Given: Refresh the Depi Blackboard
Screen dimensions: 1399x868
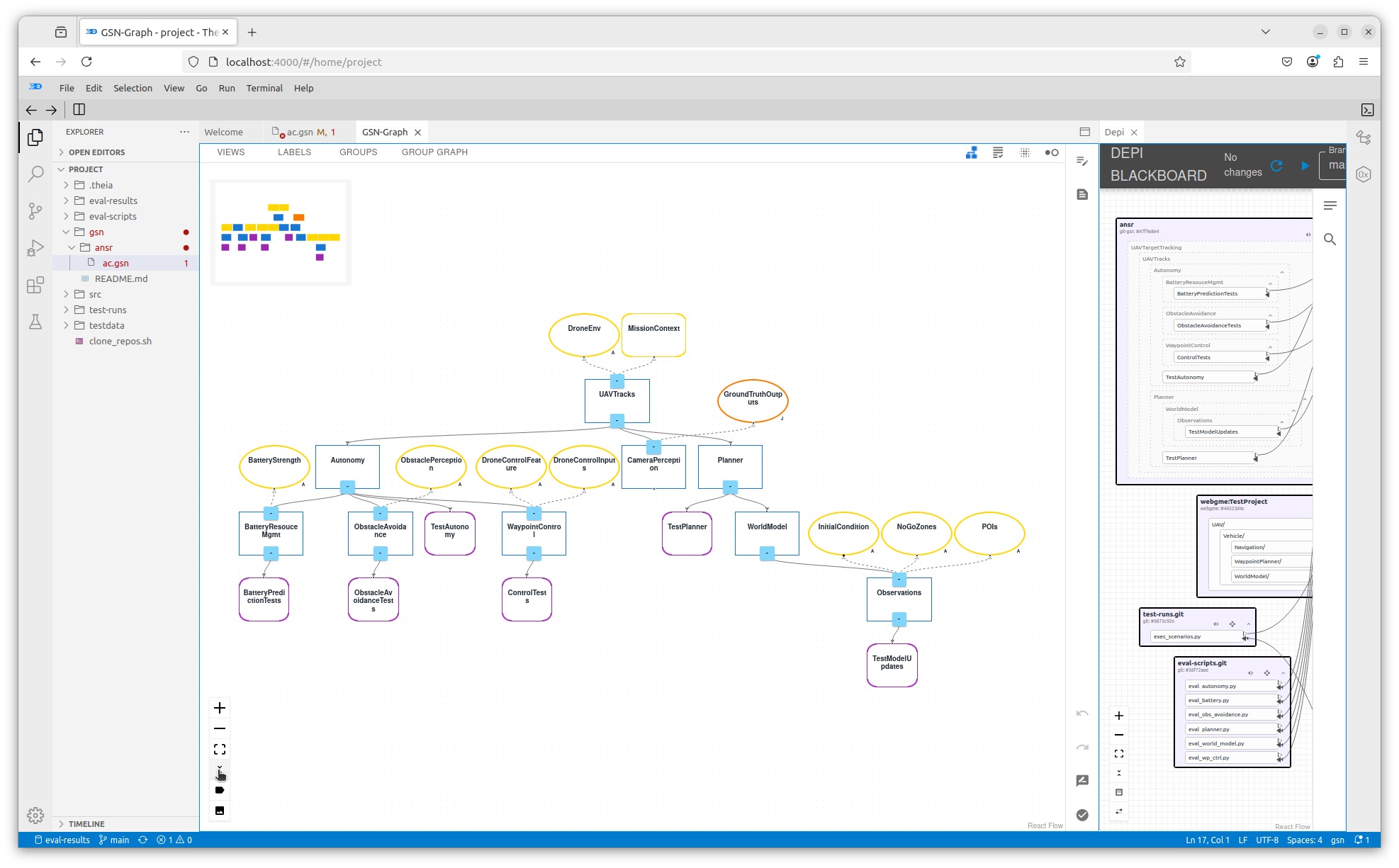Looking at the screenshot, I should coord(1276,166).
